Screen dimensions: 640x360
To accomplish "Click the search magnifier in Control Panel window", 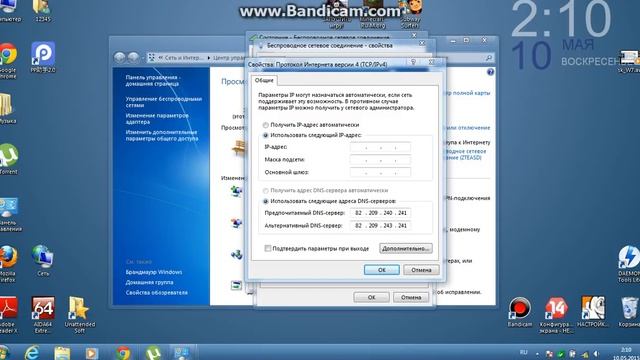I will tap(489, 58).
